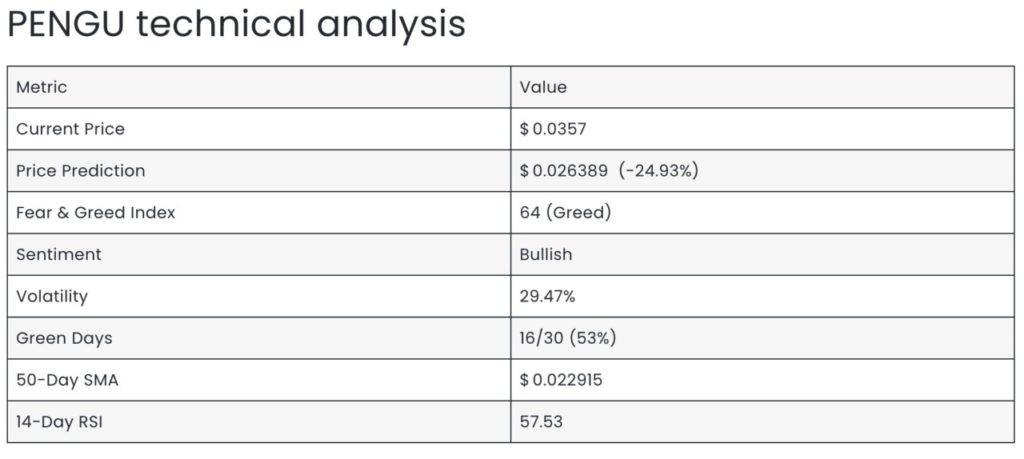Select the "Fear & Greed Index" label
This screenshot has height=459, width=1024.
coord(96,213)
